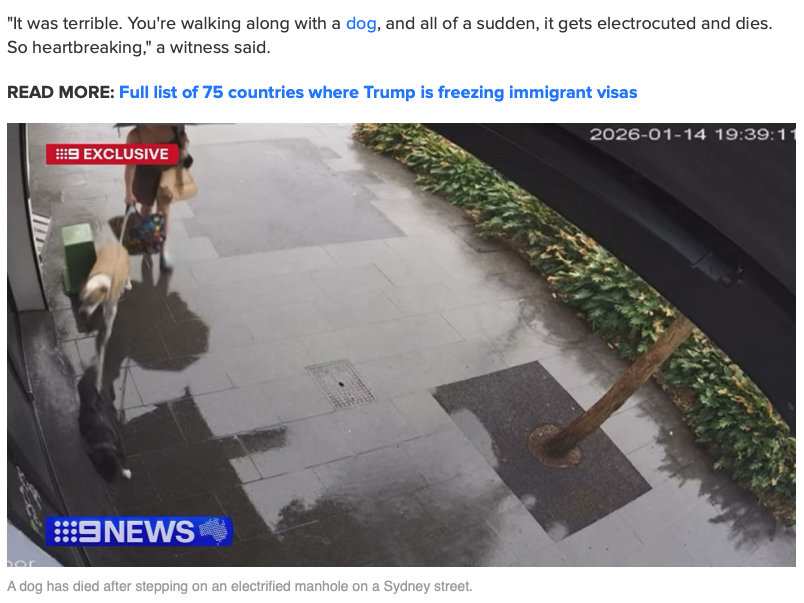Click the metal manhole cover on the footpath
Viewport: 804px width, 603px height.
(x=341, y=384)
